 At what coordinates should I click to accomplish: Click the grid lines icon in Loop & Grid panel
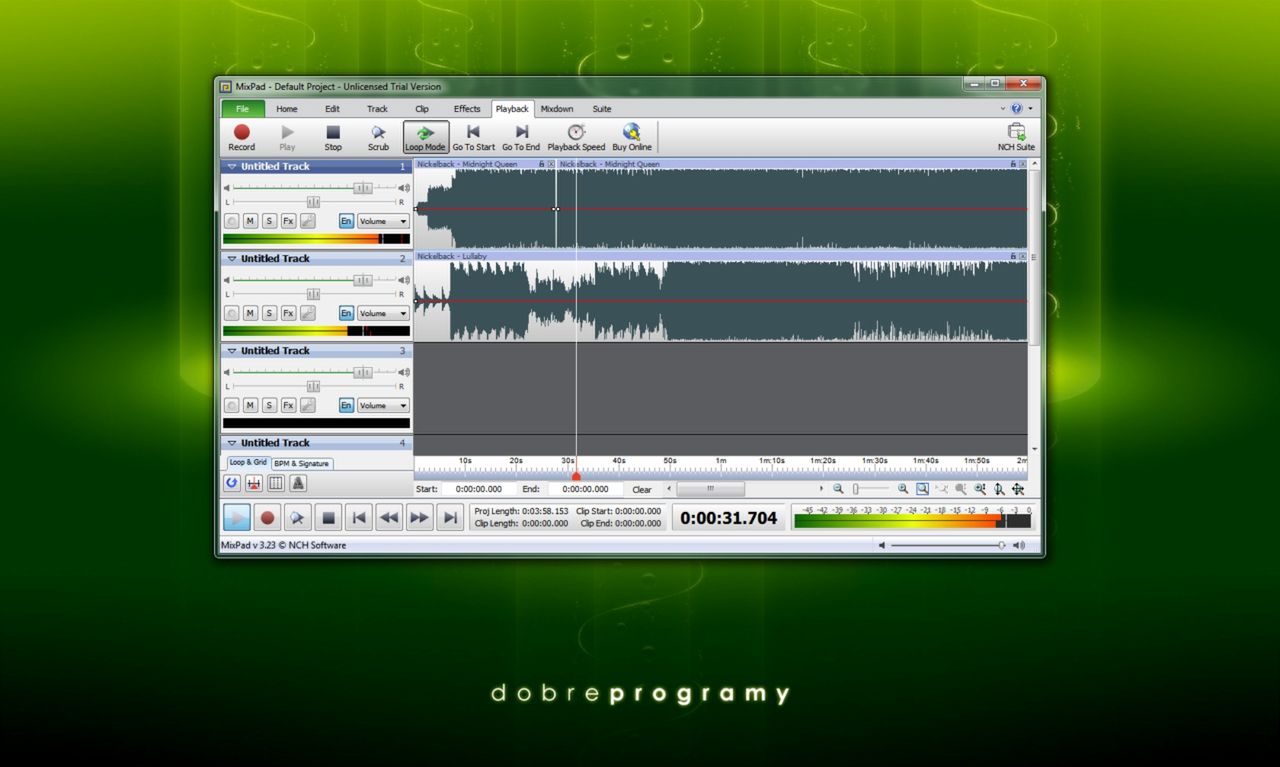coord(276,483)
